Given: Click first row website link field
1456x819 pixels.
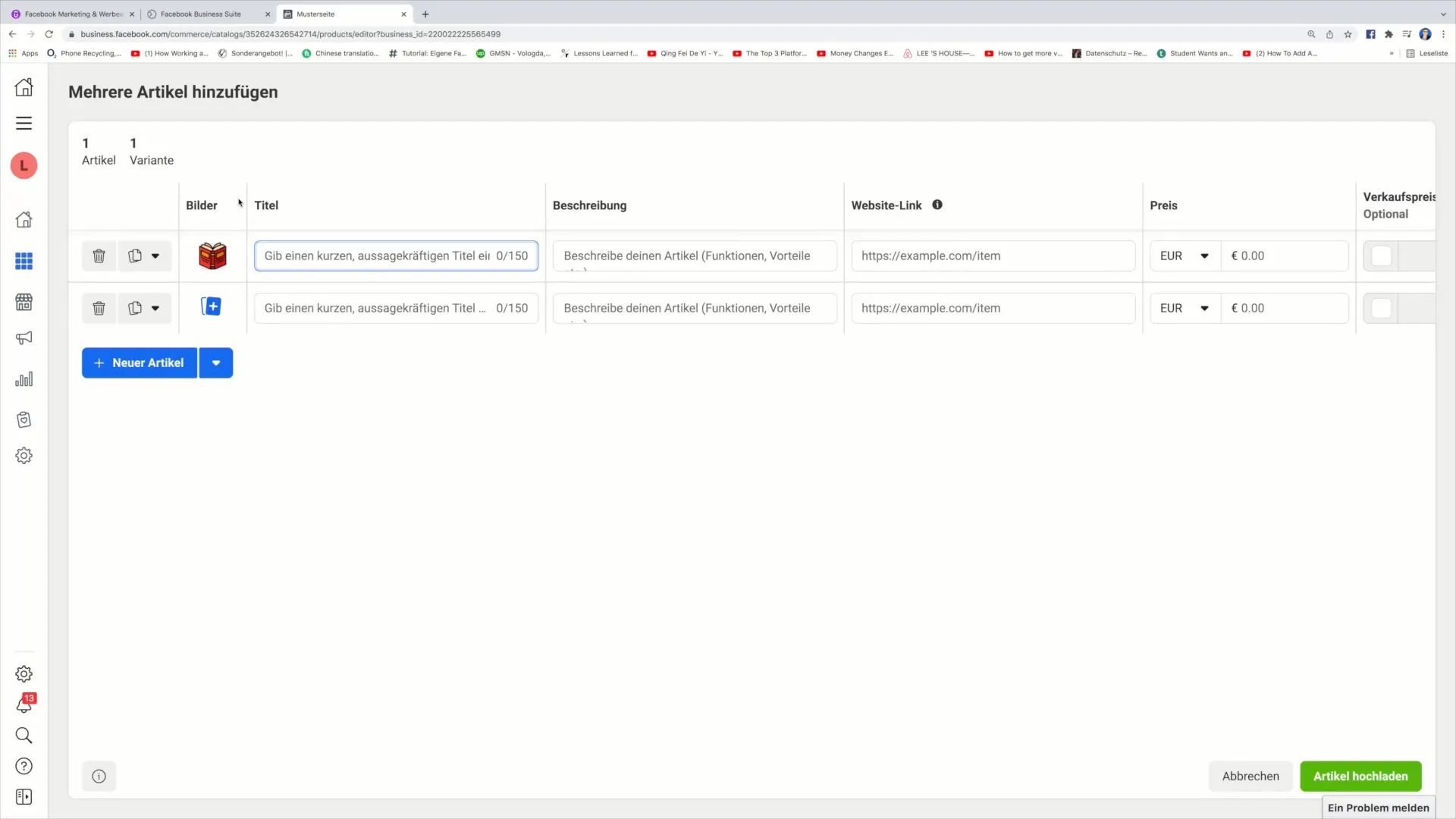Looking at the screenshot, I should 993,256.
